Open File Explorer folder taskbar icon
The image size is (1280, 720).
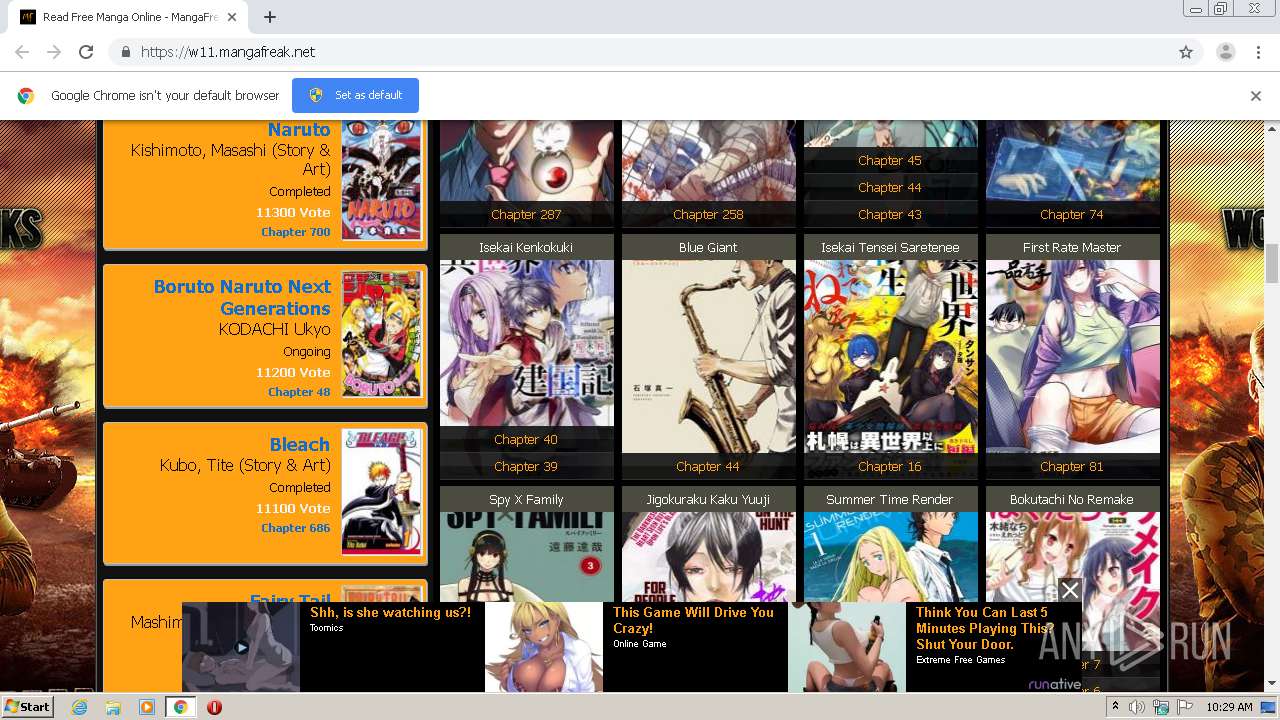coord(113,707)
